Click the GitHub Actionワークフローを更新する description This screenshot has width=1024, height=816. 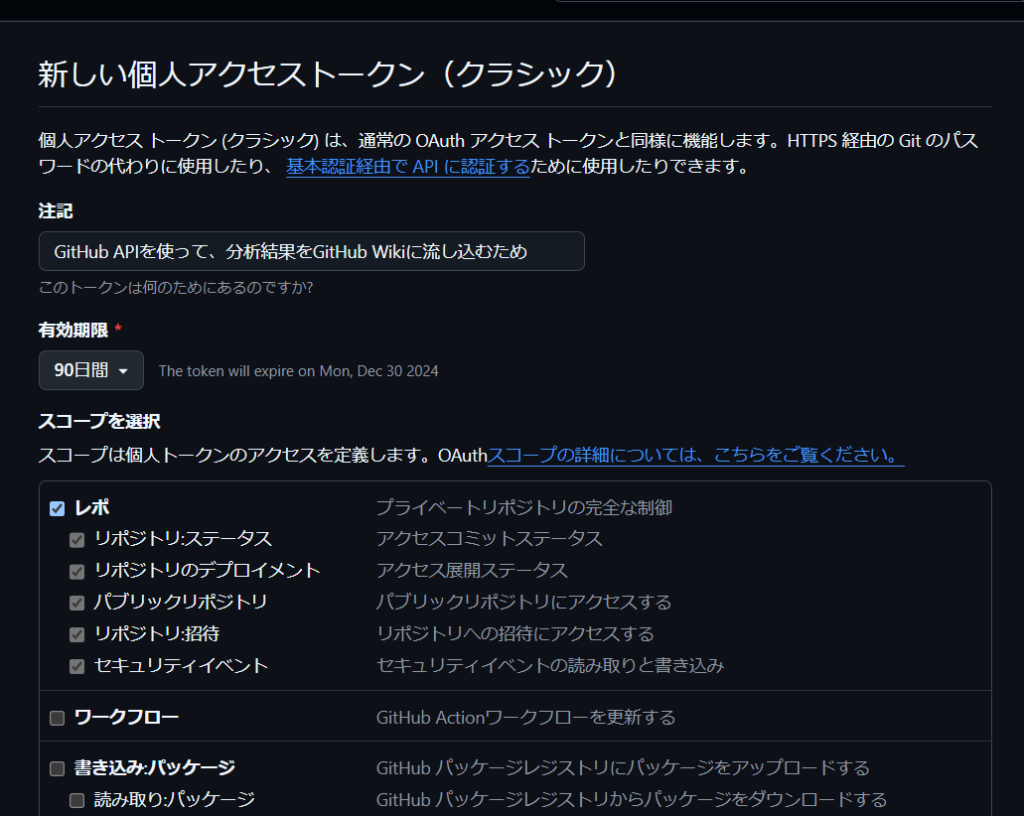point(526,717)
